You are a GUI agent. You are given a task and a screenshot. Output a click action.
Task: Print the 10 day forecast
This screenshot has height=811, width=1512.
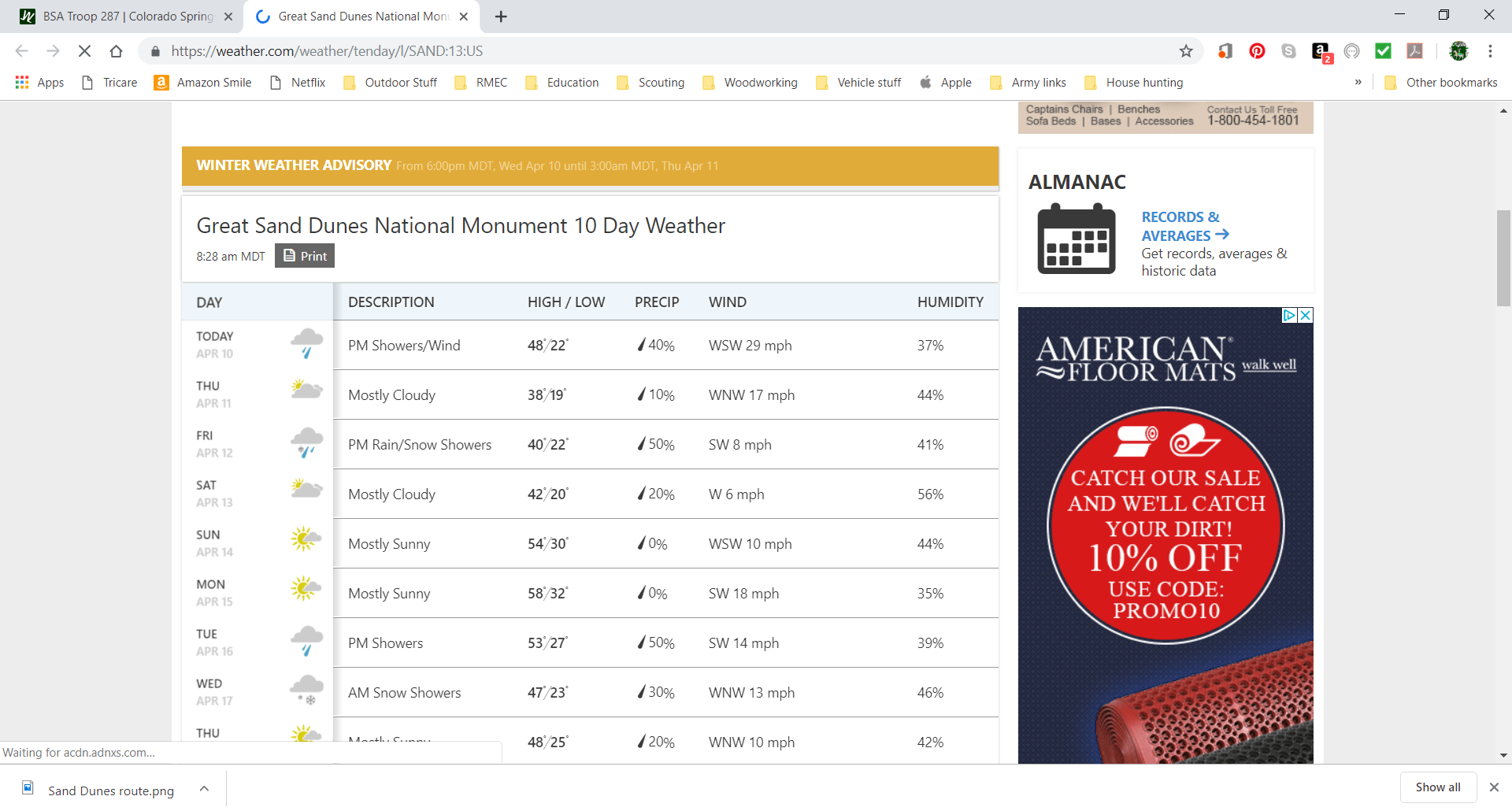[305, 256]
